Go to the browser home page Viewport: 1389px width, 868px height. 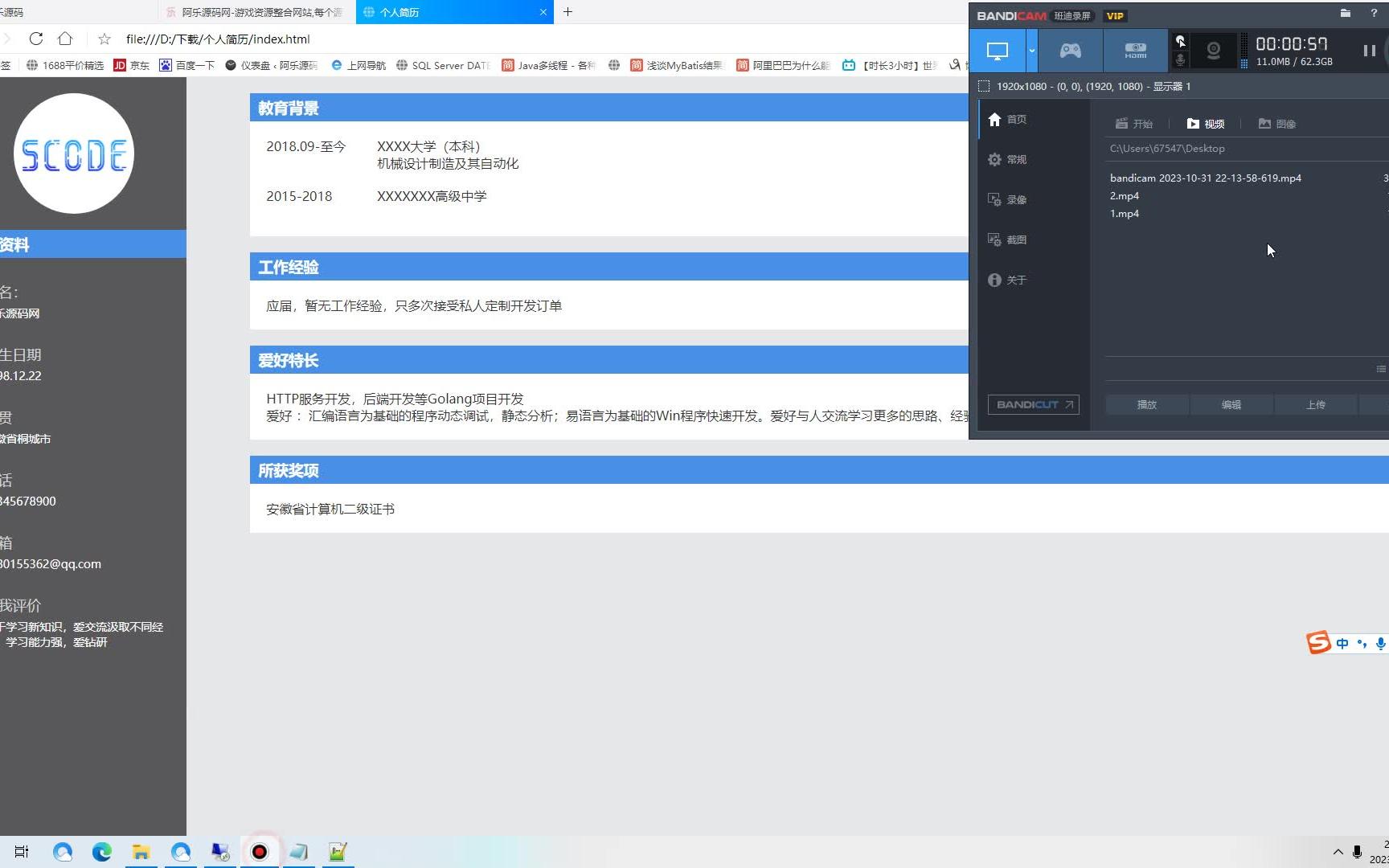(65, 39)
